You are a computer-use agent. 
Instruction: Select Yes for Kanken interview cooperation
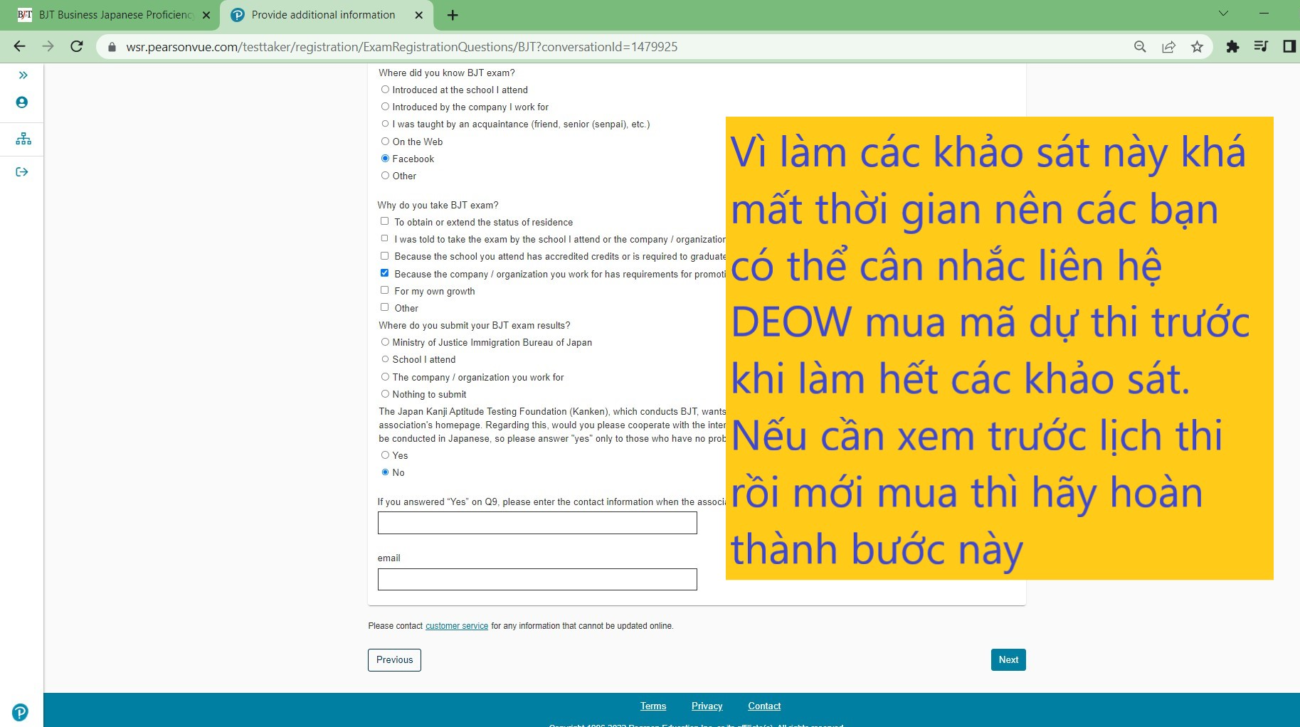(385, 455)
